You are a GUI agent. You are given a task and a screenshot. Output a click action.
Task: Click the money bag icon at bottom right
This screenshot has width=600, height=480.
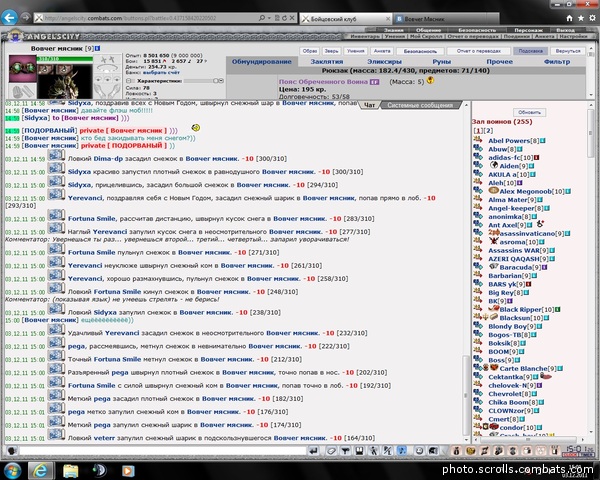(x=456, y=451)
